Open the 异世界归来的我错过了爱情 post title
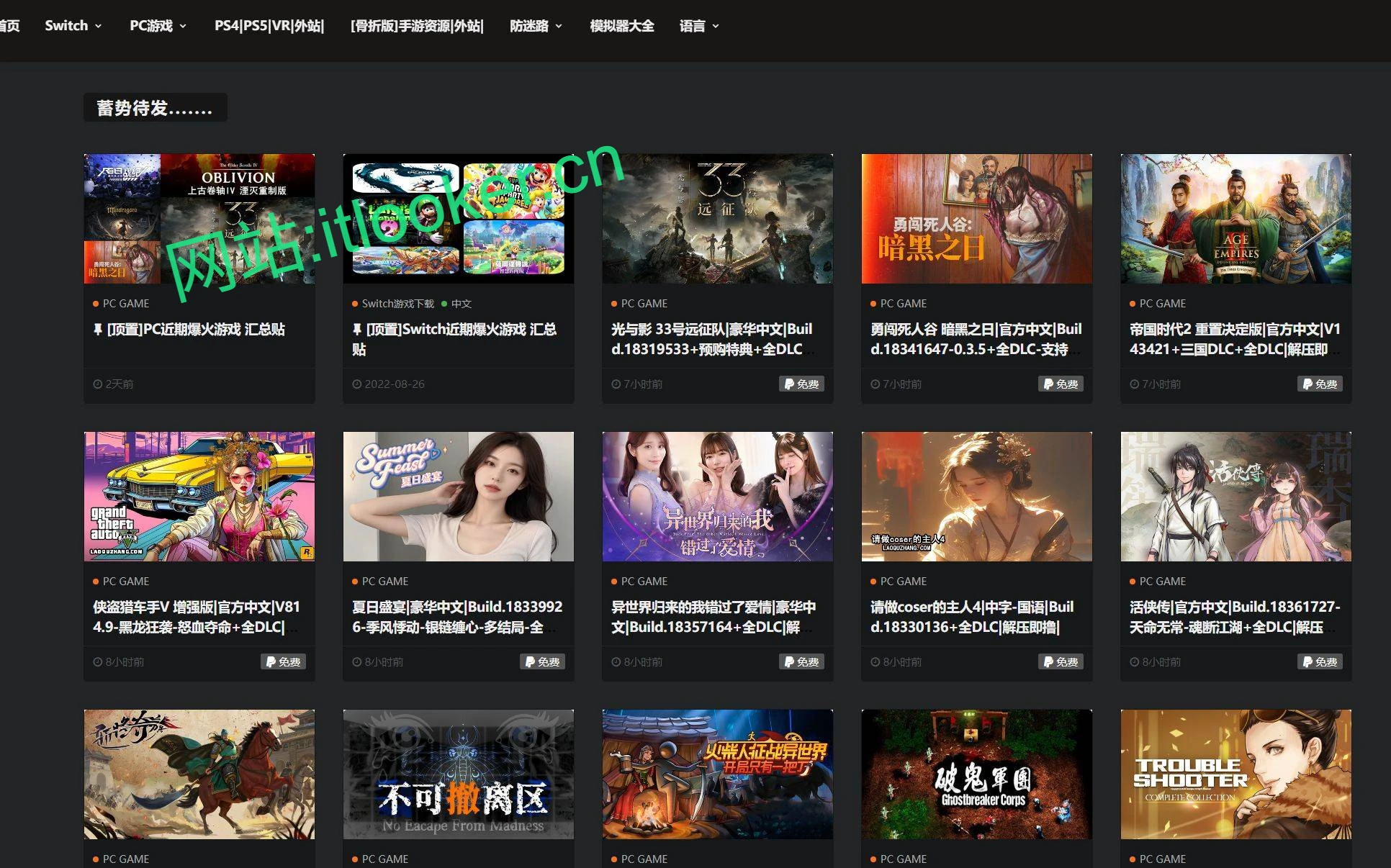Viewport: 1391px width, 868px height. (x=713, y=617)
